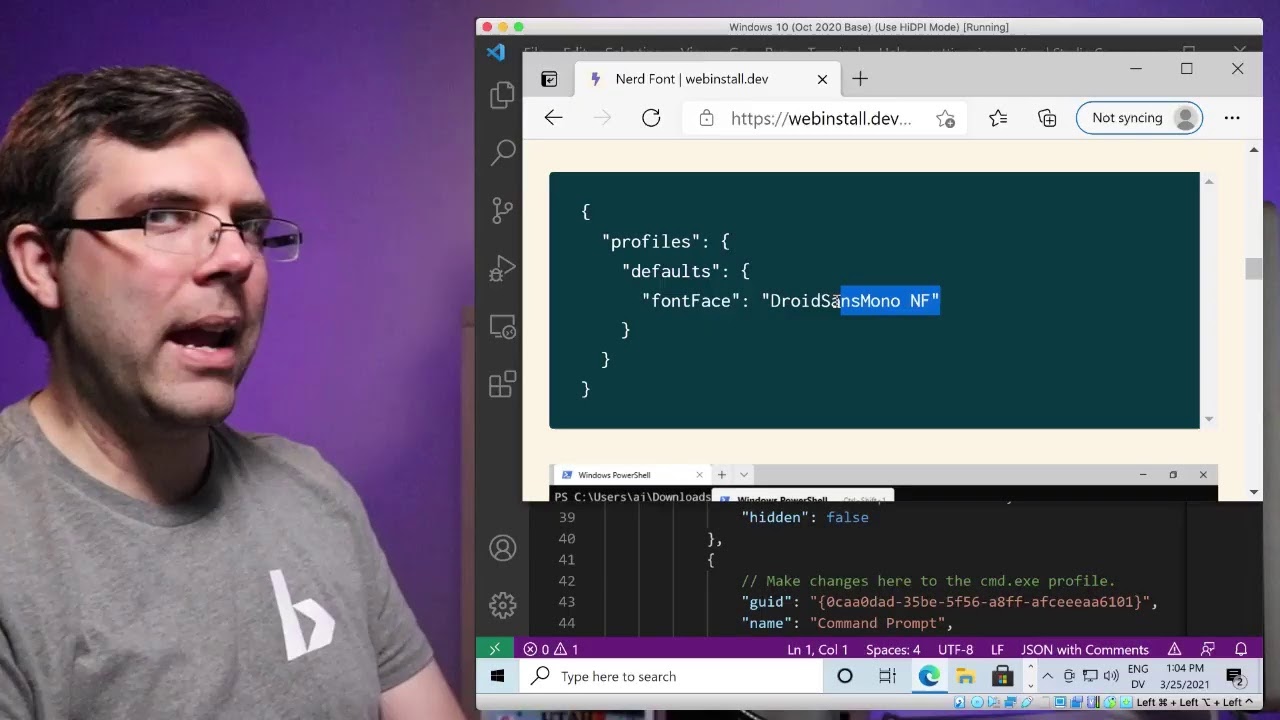This screenshot has width=1280, height=720.
Task: Open Task View on taskbar
Action: tap(887, 676)
